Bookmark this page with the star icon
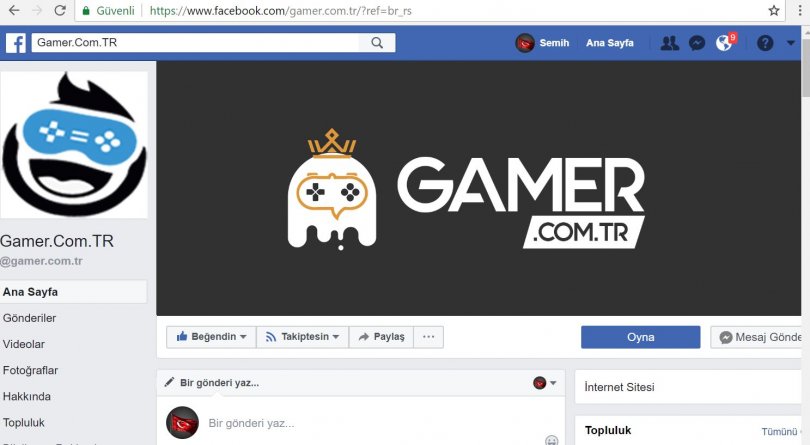 point(774,10)
